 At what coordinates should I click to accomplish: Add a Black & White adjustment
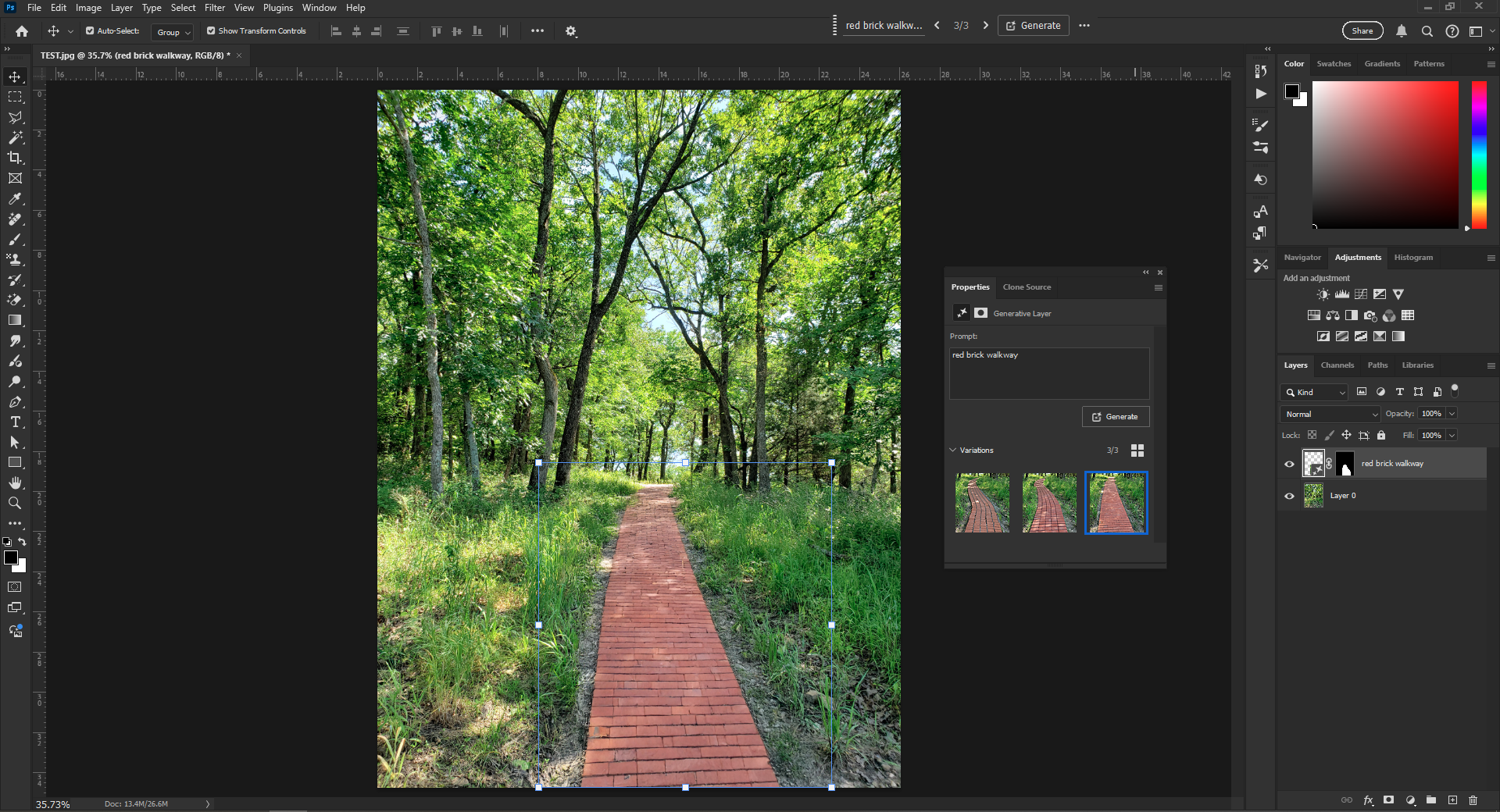click(x=1351, y=315)
